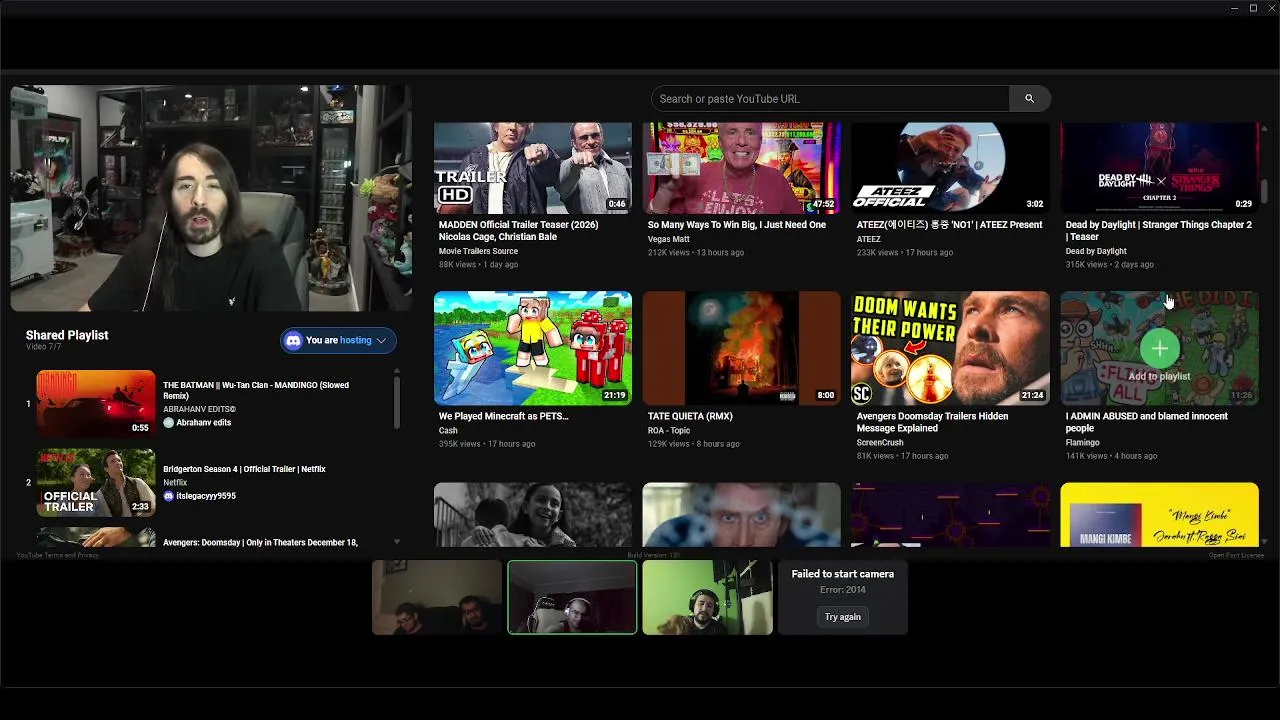The height and width of the screenshot is (720, 1280).
Task: Open MADDEN Official Trailer Teaser thumbnail
Action: (533, 168)
